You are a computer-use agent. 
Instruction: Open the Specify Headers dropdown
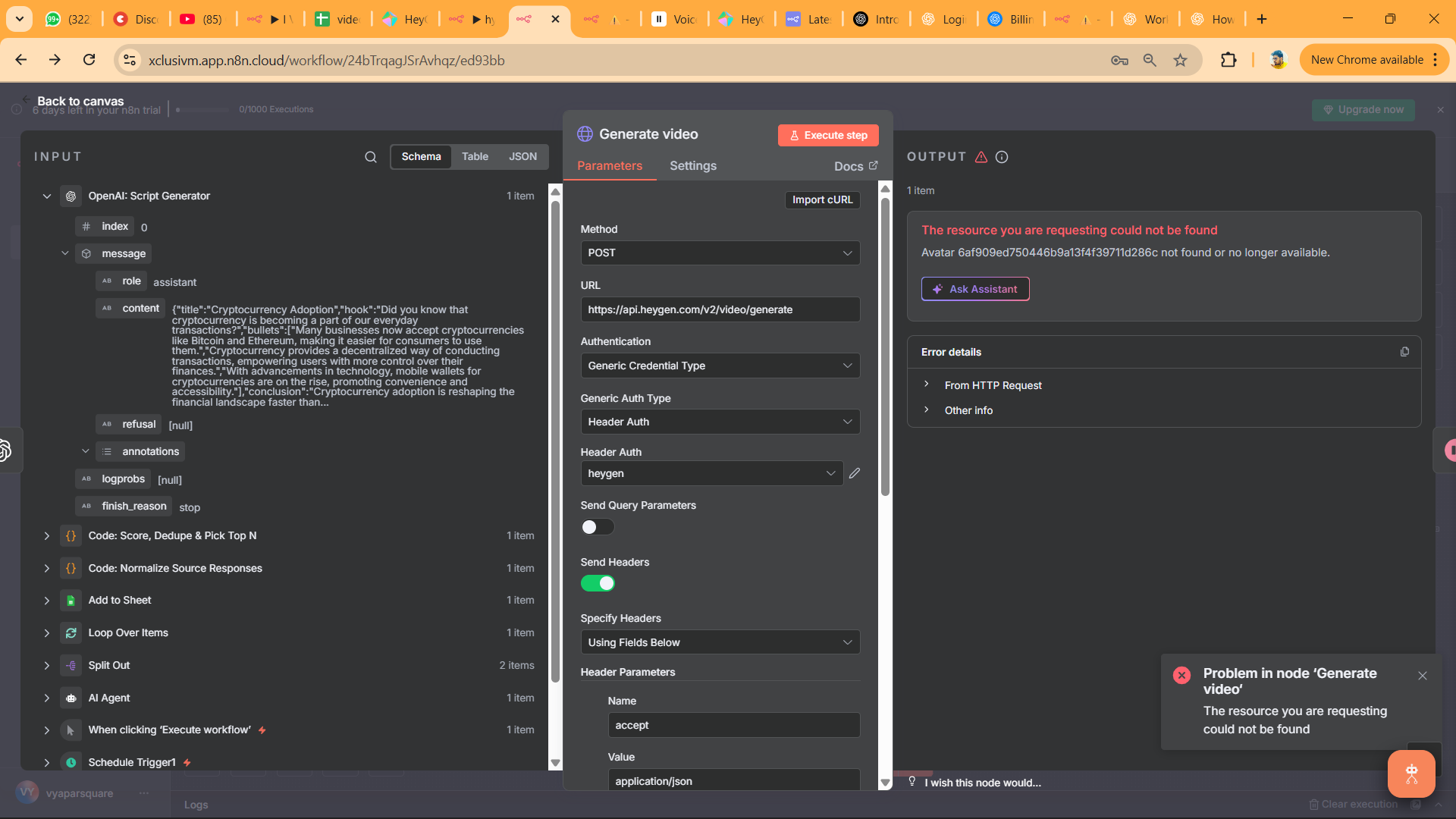click(x=719, y=642)
